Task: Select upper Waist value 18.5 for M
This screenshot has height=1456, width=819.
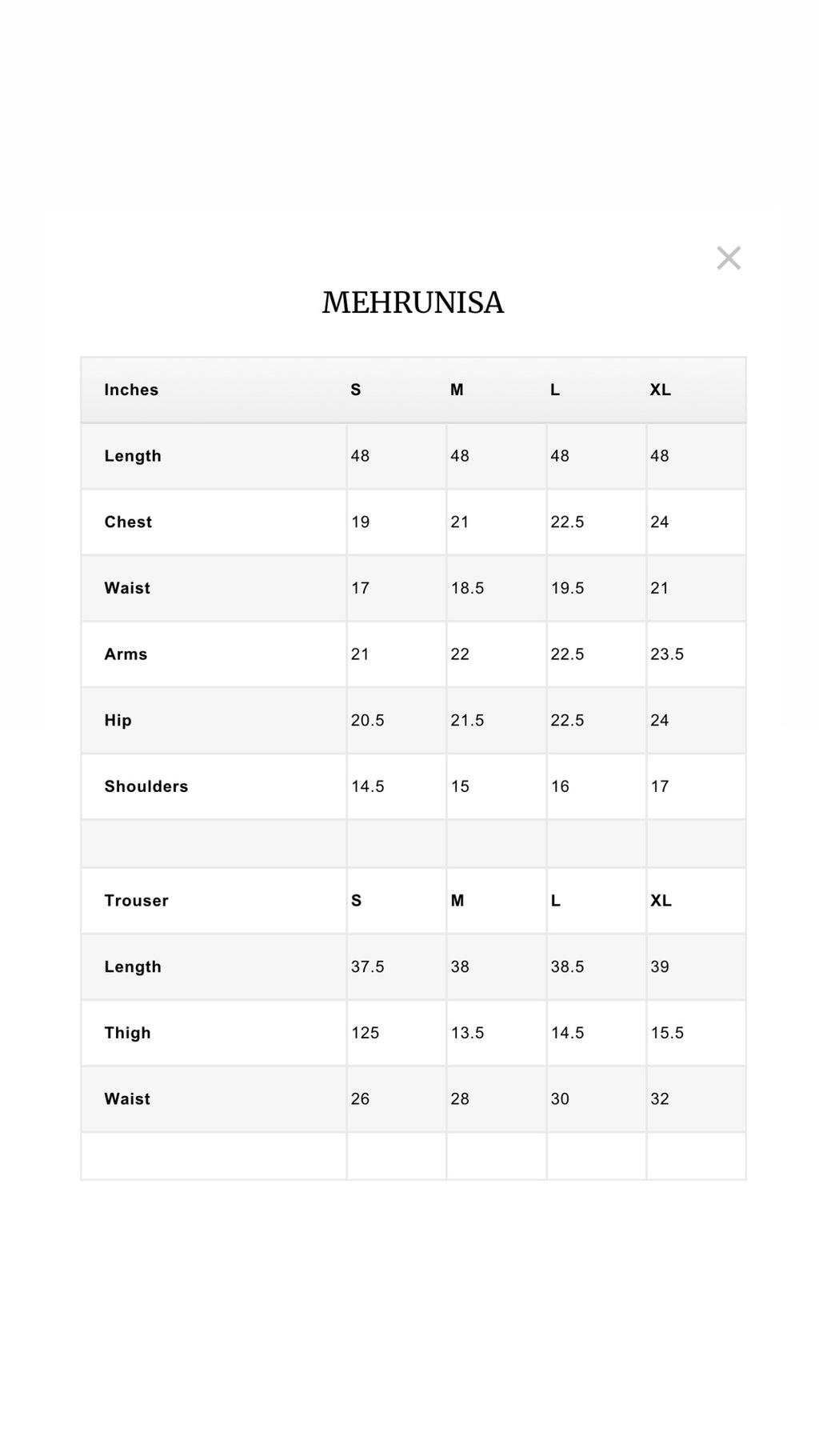Action: tap(467, 588)
